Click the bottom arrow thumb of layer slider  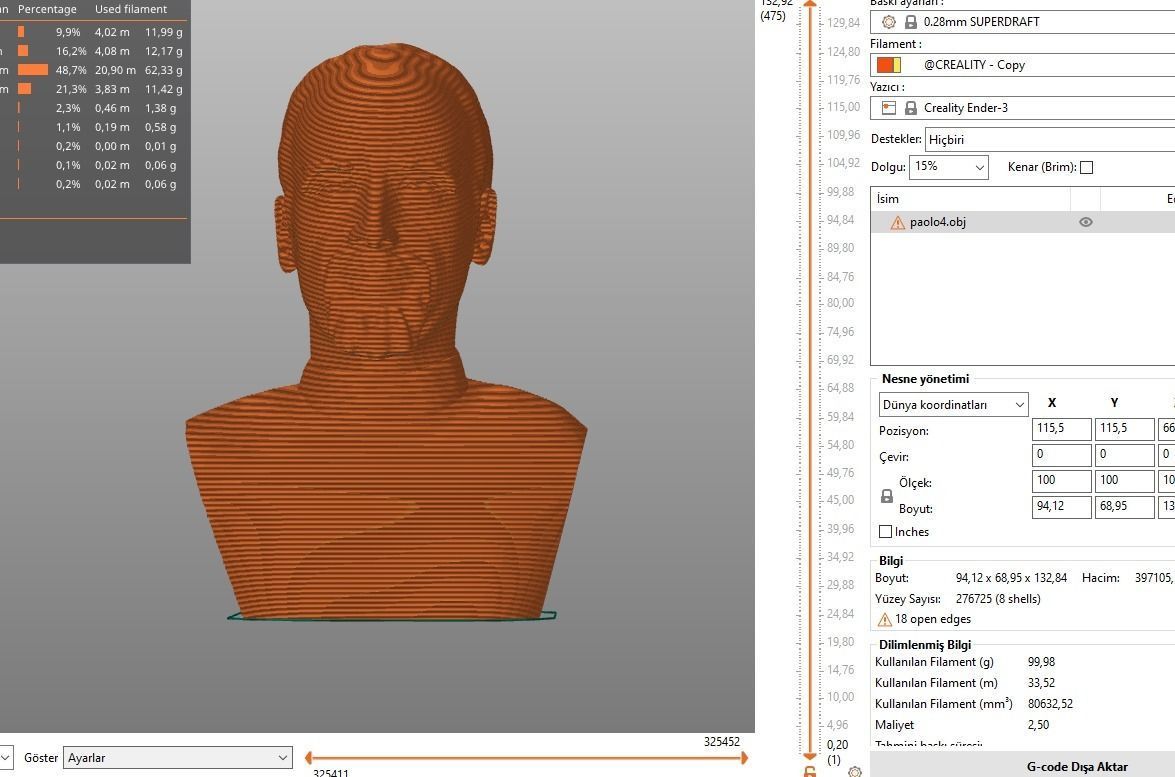(809, 756)
